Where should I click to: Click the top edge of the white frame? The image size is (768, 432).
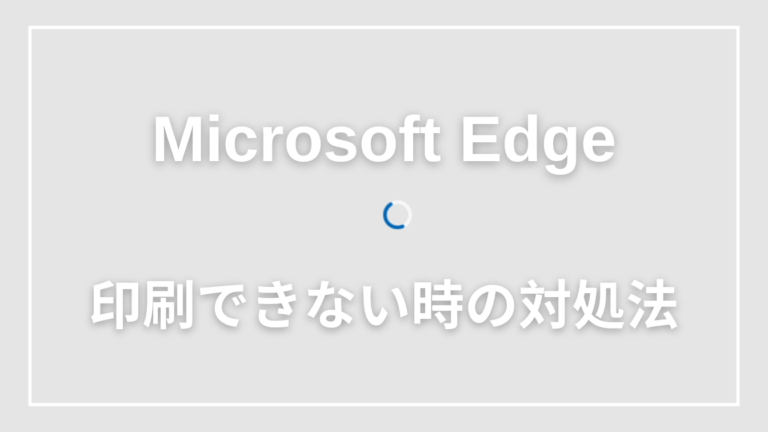point(384,28)
